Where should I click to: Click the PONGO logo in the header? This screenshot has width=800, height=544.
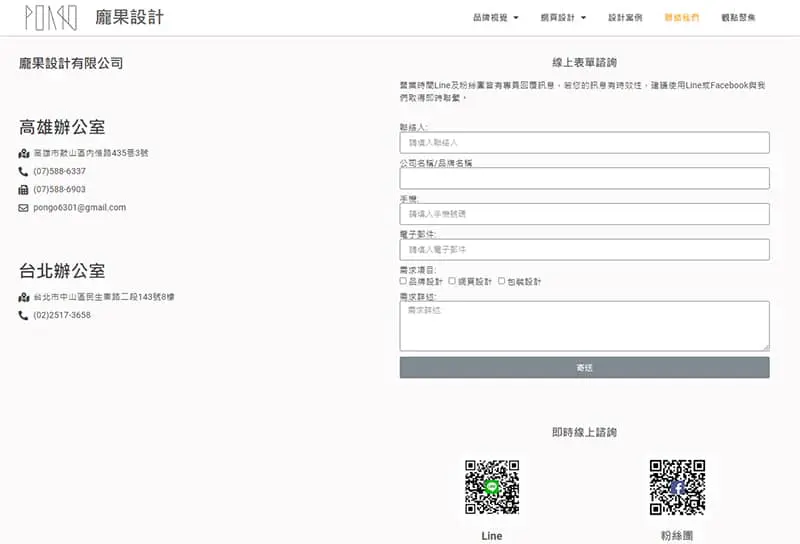pyautogui.click(x=50, y=18)
